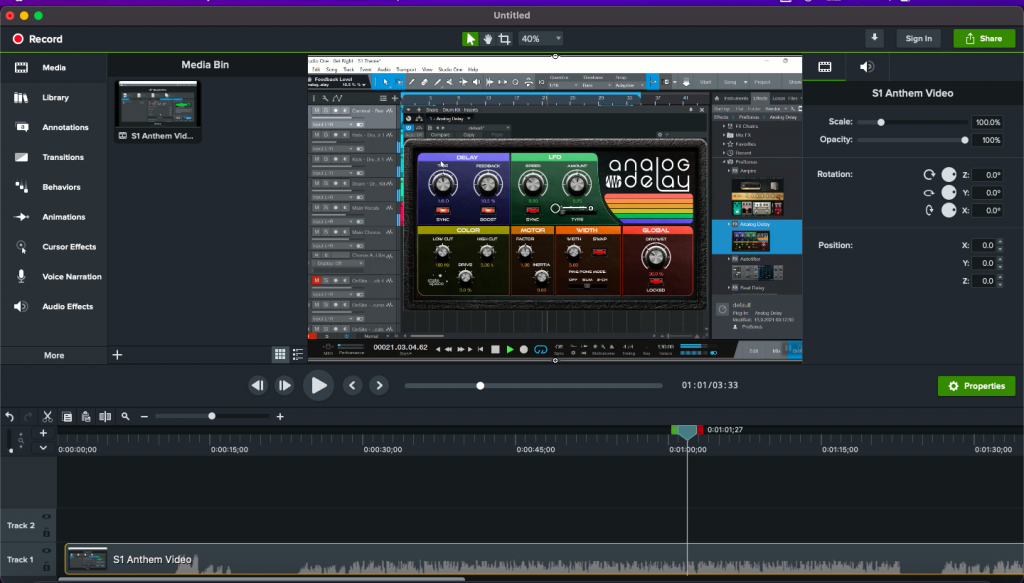
Task: Decrease the Position X value
Action: [x=1000, y=249]
